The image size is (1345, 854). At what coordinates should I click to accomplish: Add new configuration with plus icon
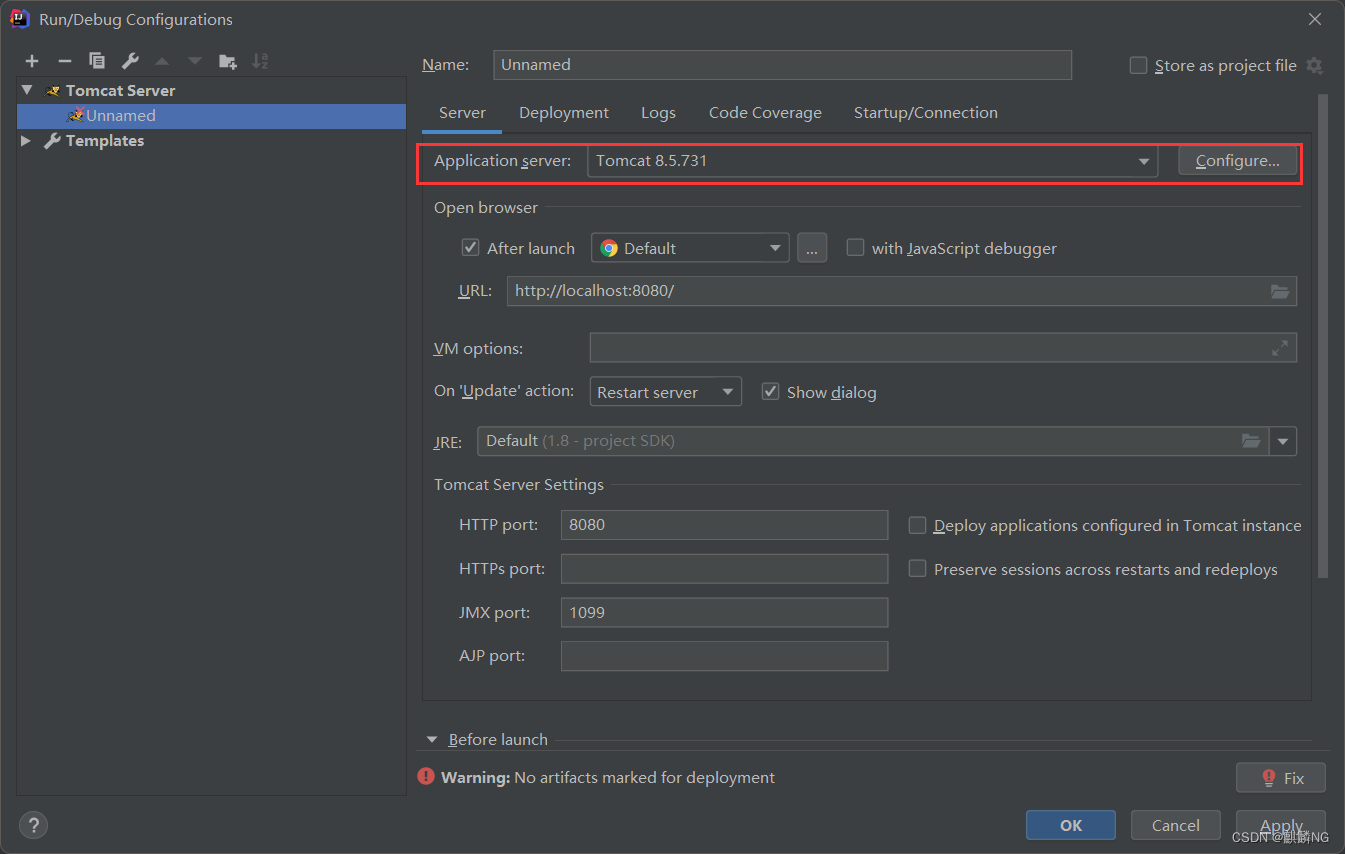(32, 61)
